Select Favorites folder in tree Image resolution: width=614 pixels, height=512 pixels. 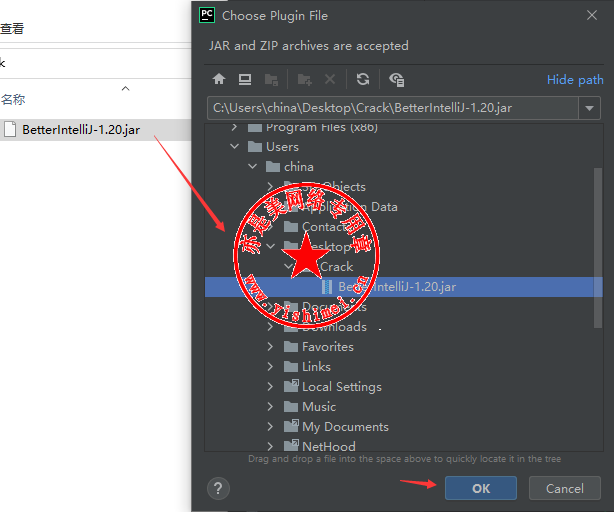[328, 347]
